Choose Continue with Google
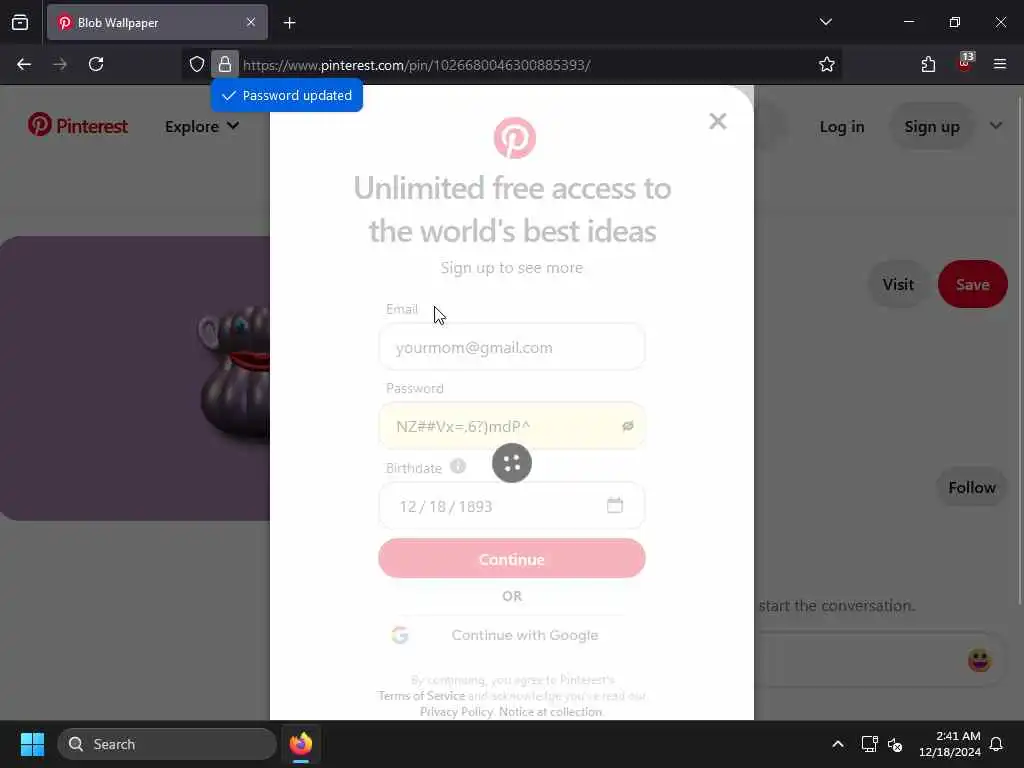This screenshot has width=1024, height=768. click(x=511, y=635)
